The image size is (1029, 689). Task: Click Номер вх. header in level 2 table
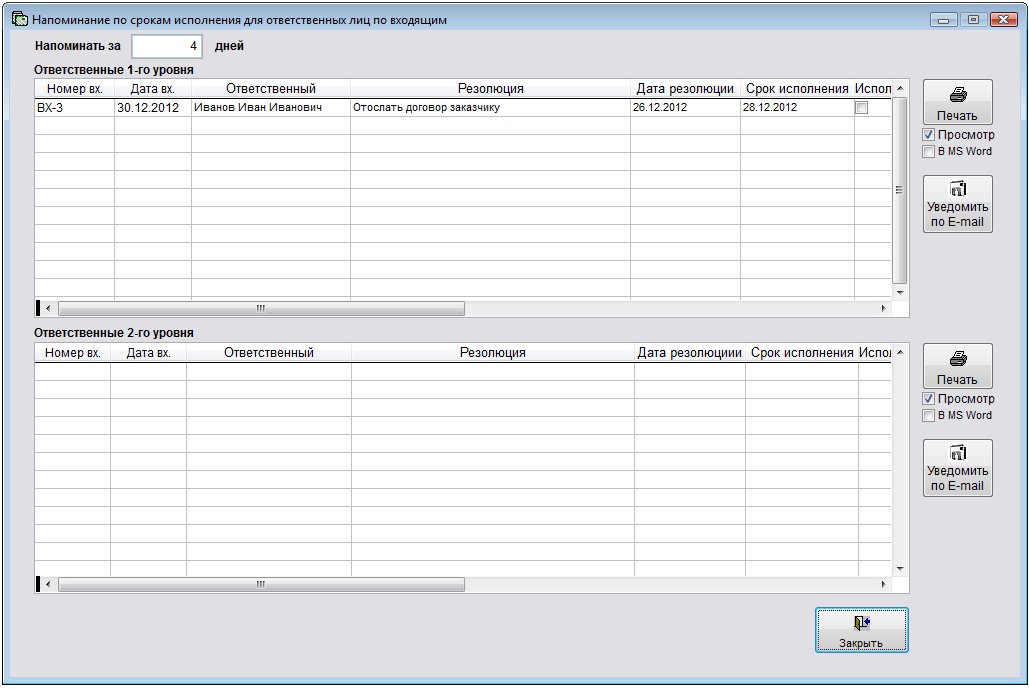[x=72, y=352]
